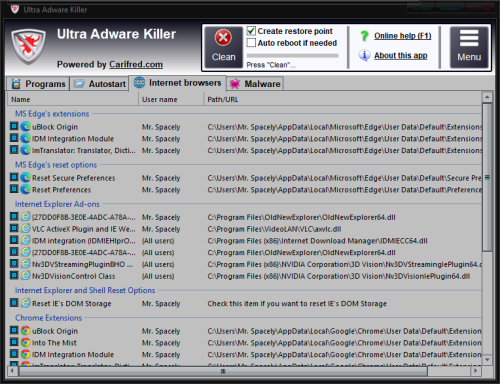Click Edge icon beside Reset Preferences
500x384 pixels.
click(25, 190)
